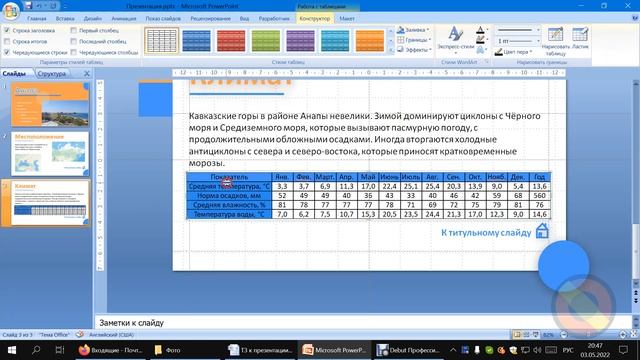Open the Windows notification center
The height and width of the screenshot is (360, 640).
623,350
